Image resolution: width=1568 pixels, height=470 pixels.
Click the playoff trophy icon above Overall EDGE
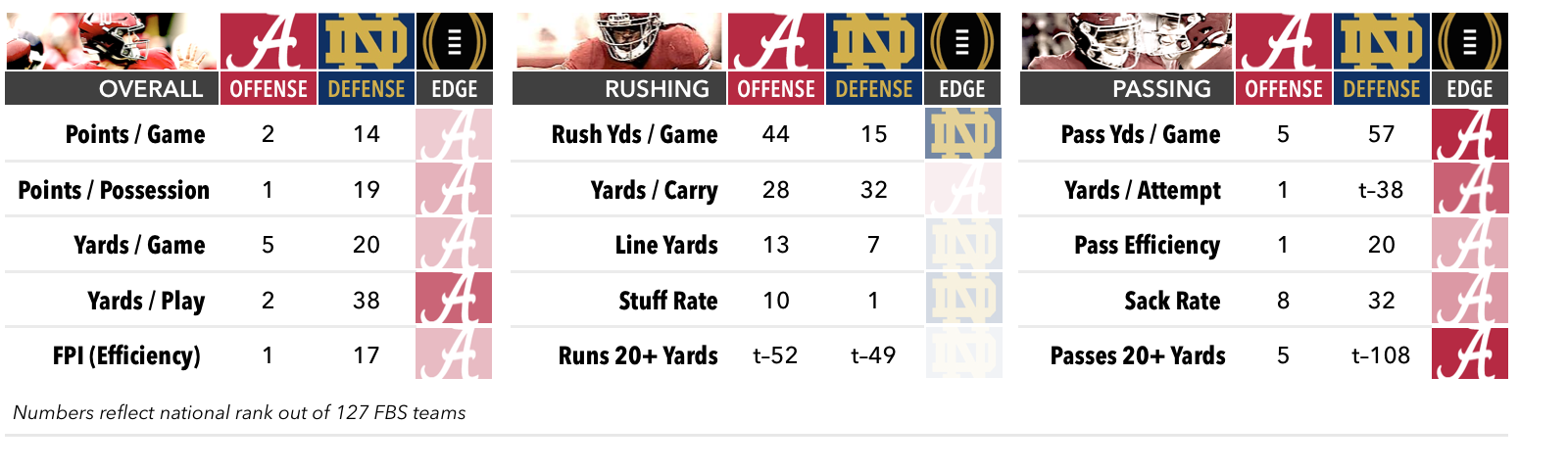455,41
